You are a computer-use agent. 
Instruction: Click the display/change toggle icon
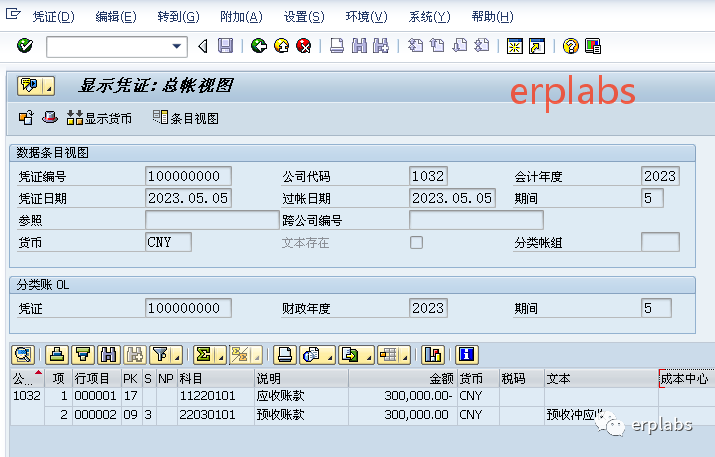[x=26, y=118]
